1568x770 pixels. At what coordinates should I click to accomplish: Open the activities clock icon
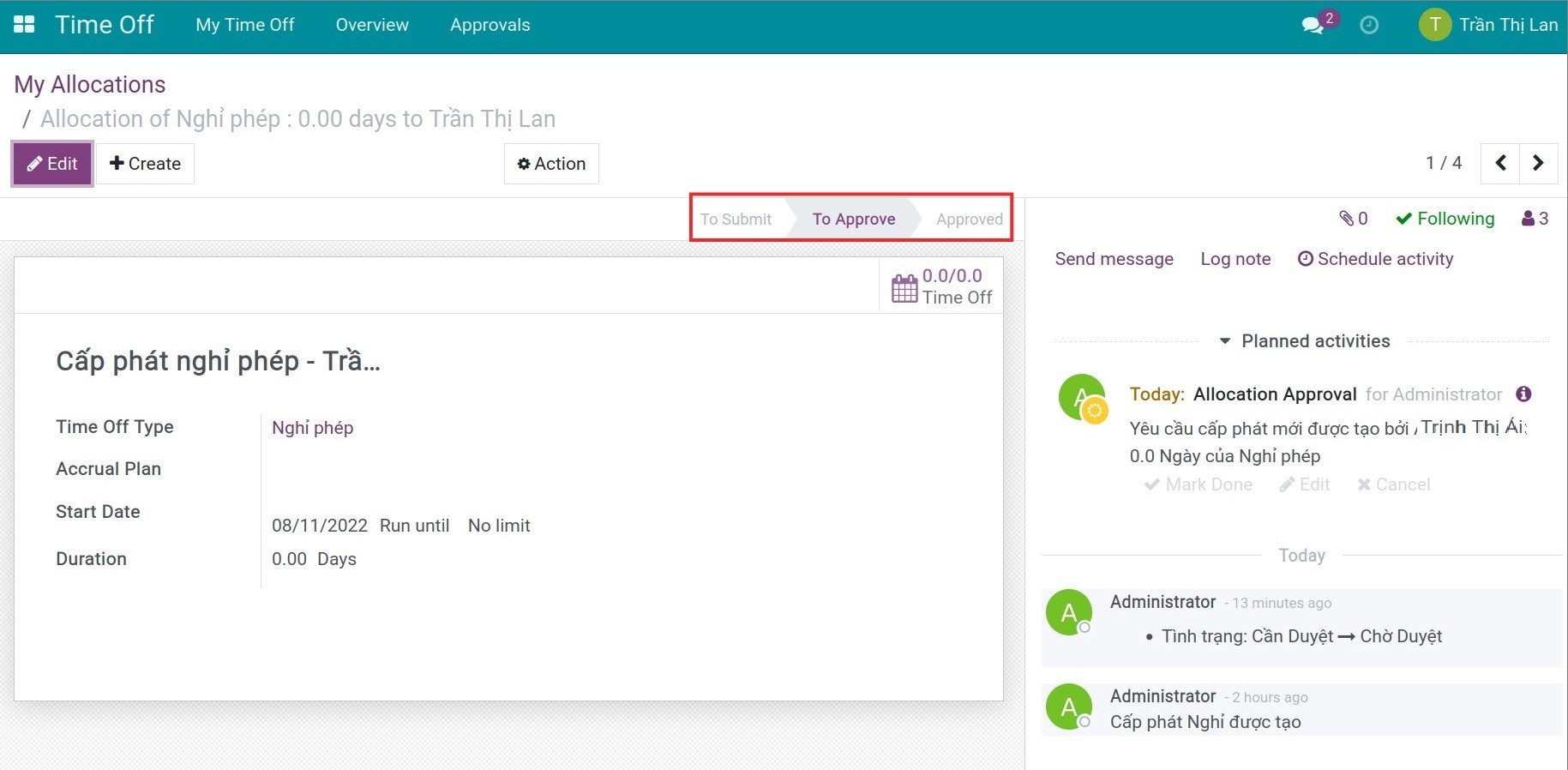coord(1369,25)
